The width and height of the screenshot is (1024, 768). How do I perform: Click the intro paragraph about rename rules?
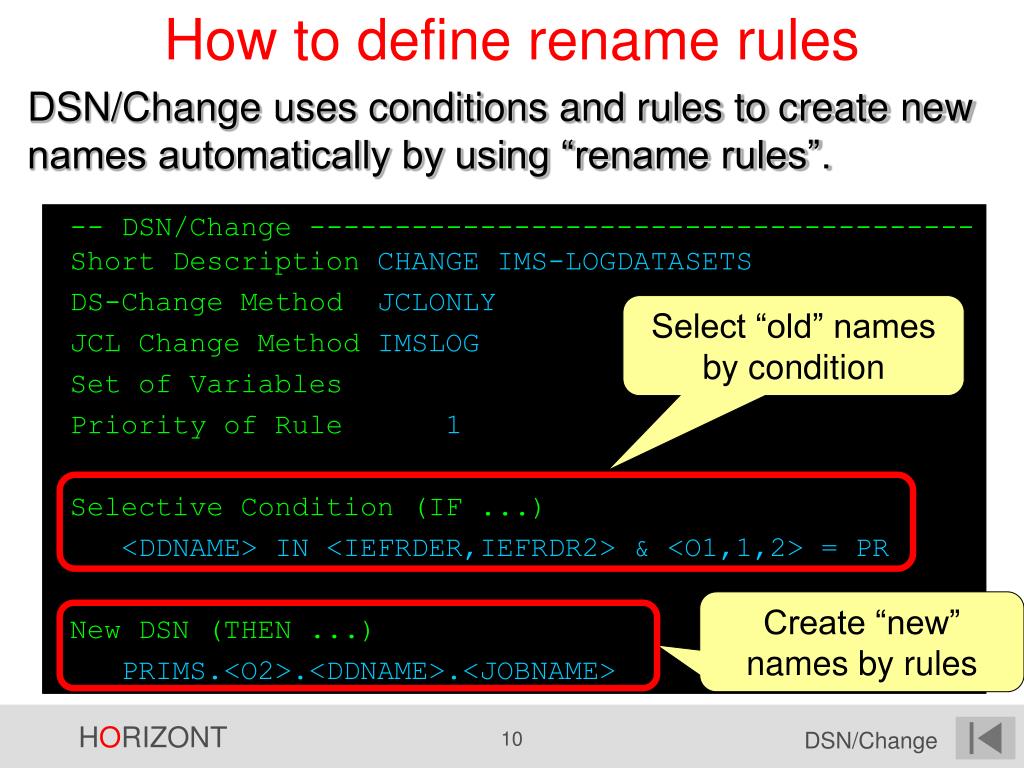click(x=501, y=131)
